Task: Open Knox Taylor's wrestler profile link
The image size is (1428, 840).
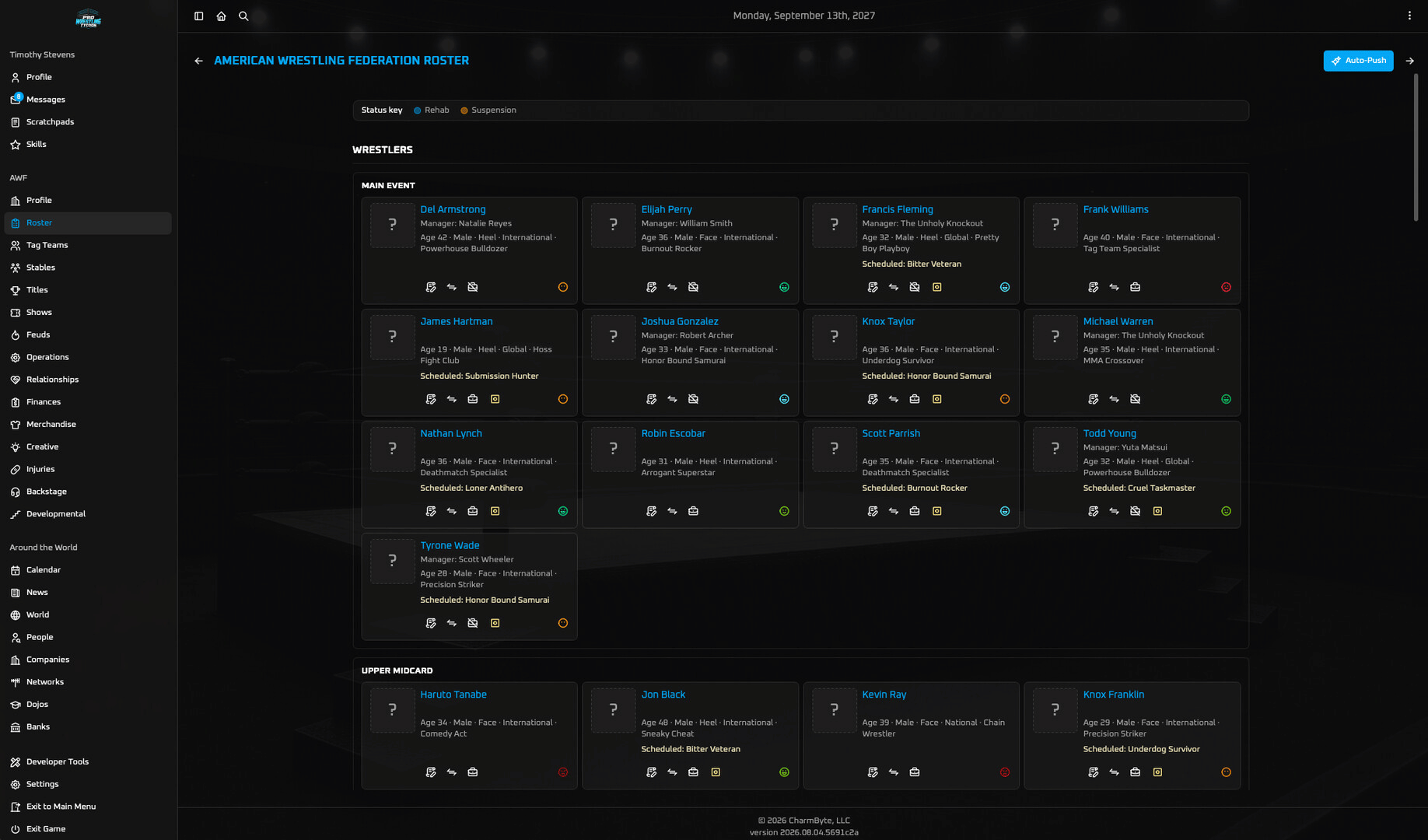Action: click(888, 321)
